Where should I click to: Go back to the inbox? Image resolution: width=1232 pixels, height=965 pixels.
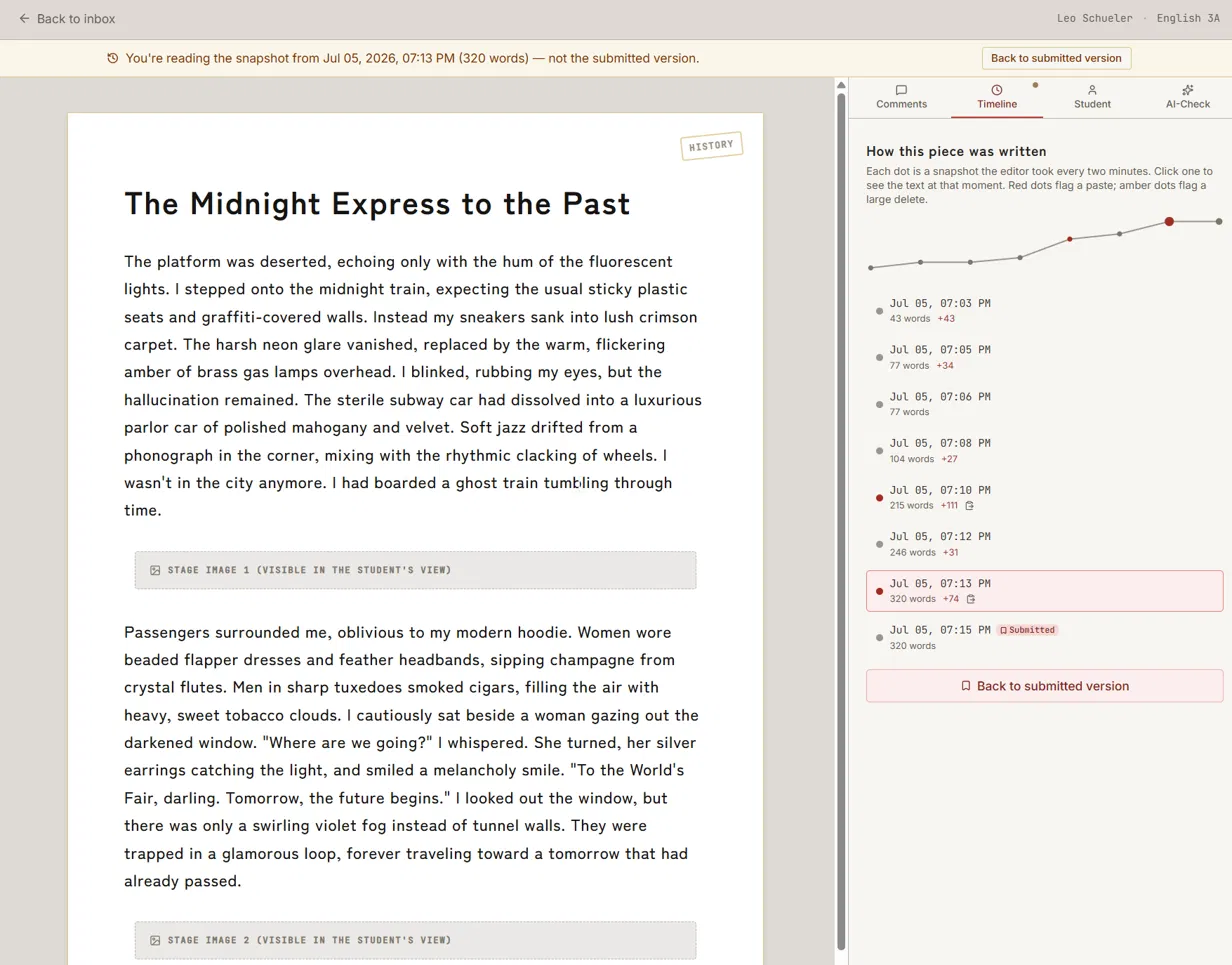point(66,18)
